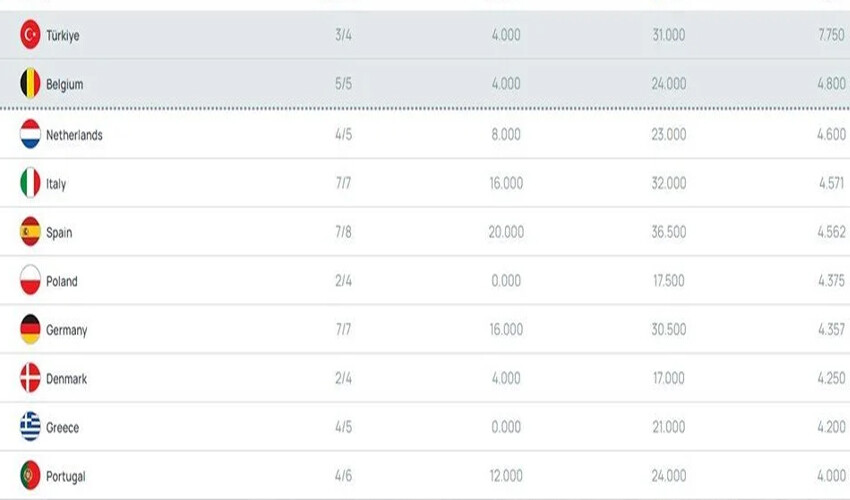
Task: Click the Poland flag icon
Action: point(30,281)
